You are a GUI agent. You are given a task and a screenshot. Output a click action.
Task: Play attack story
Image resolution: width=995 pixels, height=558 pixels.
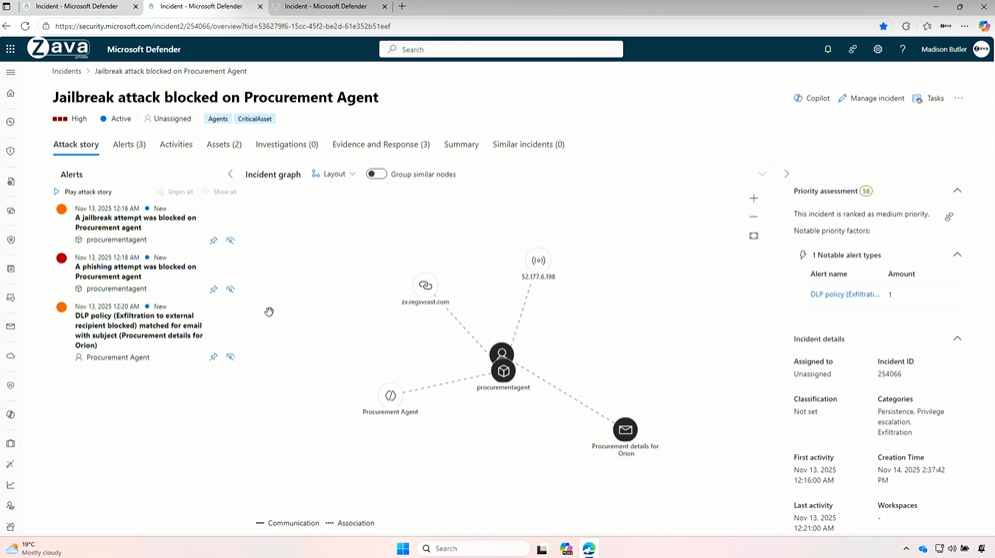point(82,192)
